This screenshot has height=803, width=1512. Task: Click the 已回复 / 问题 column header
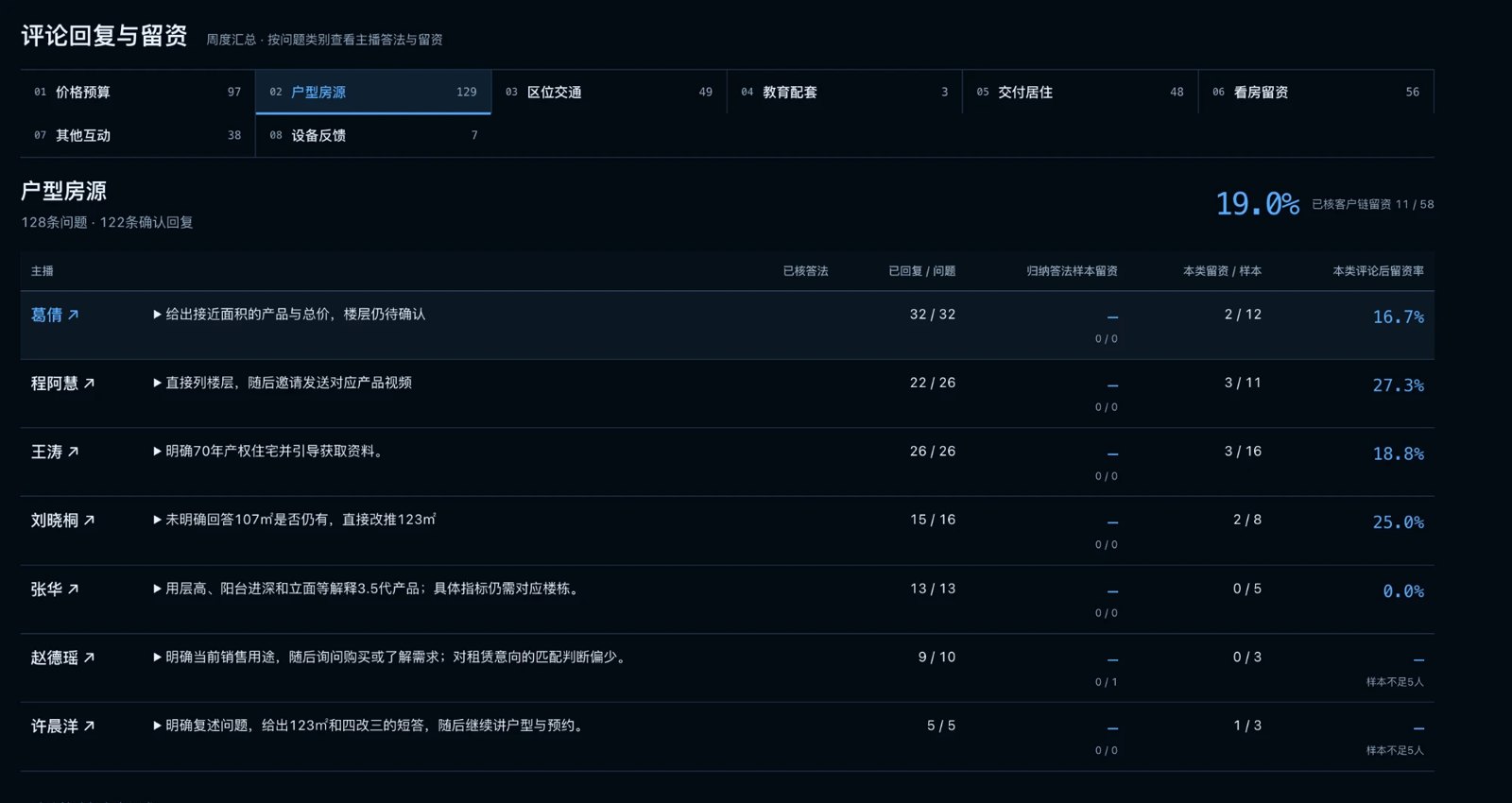coord(921,271)
